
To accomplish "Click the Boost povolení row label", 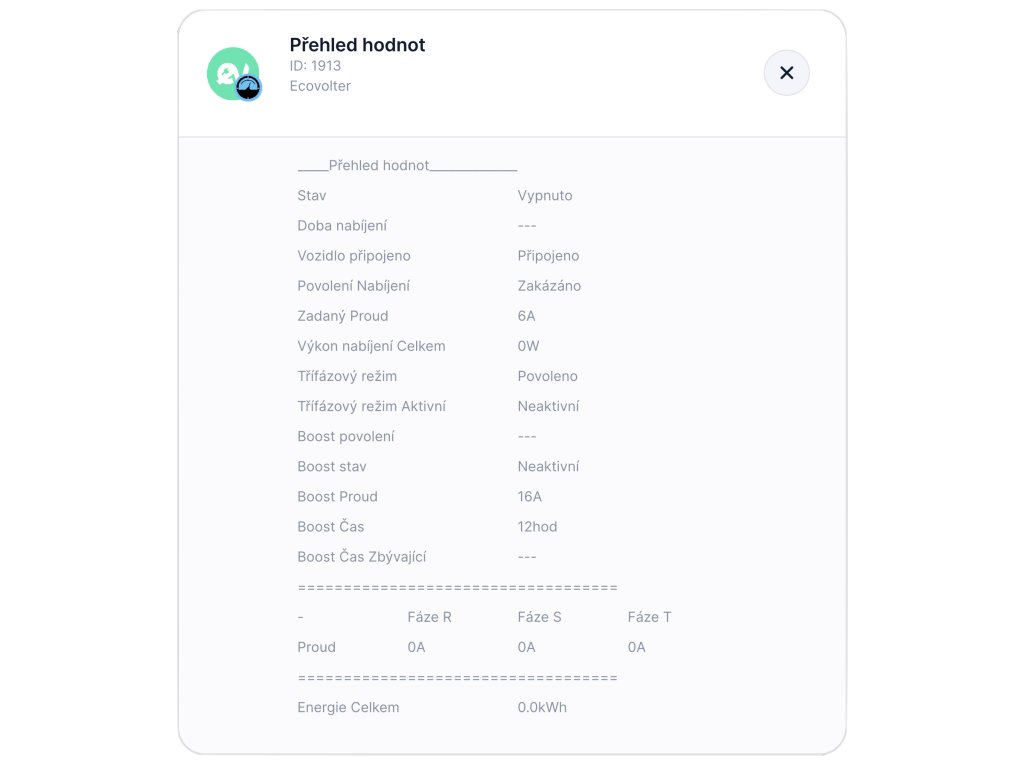I will (345, 436).
